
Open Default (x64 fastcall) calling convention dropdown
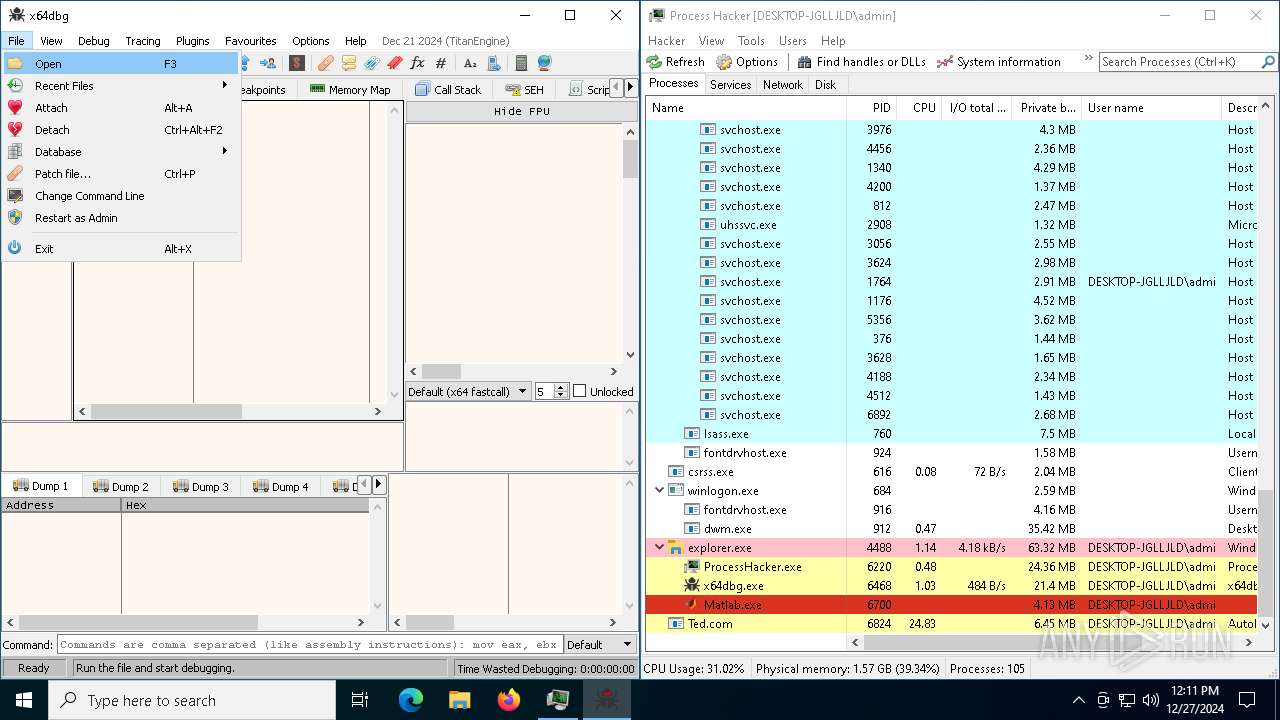(468, 392)
